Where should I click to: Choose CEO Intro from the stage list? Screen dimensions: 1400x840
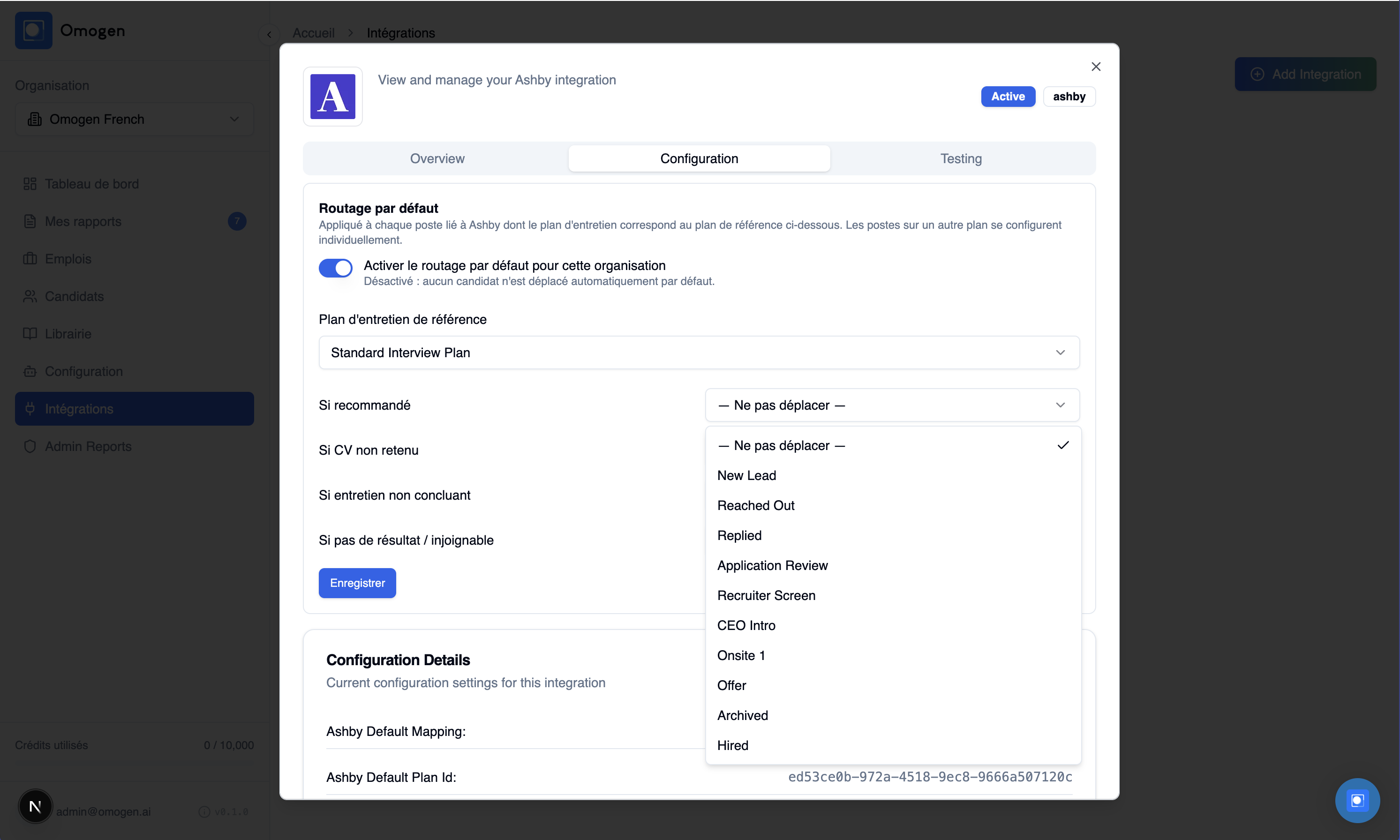tap(893, 625)
